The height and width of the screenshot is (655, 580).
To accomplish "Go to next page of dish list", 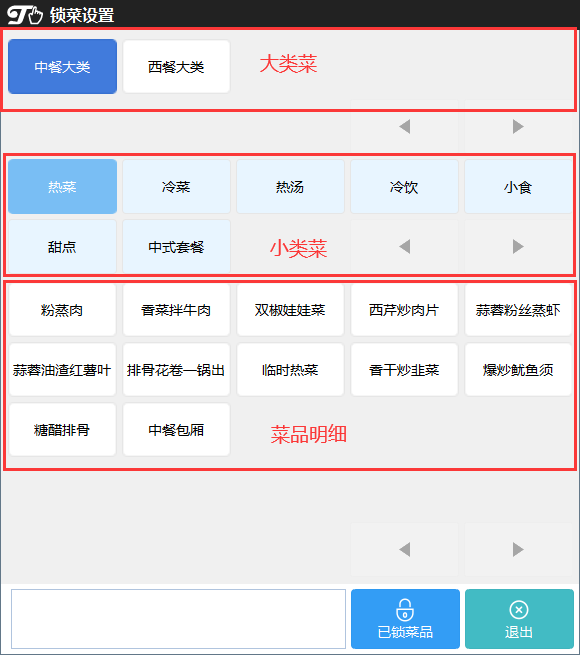I will coord(518,549).
